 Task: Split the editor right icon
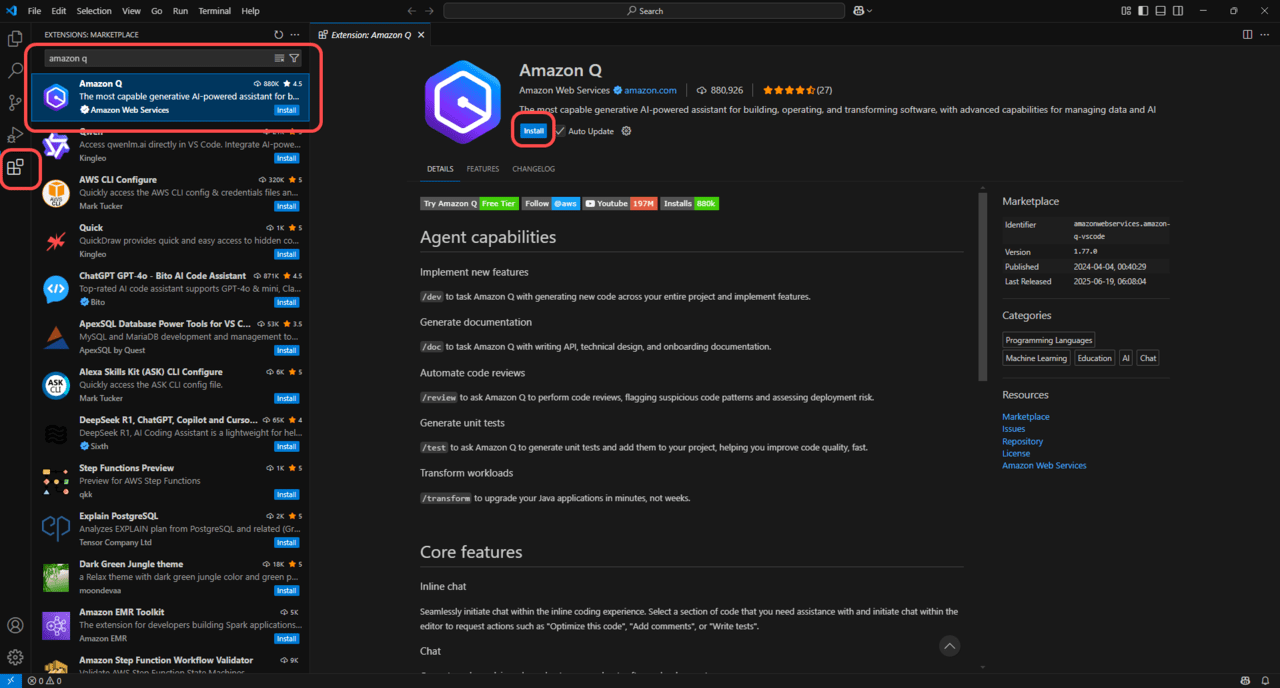tap(1247, 34)
